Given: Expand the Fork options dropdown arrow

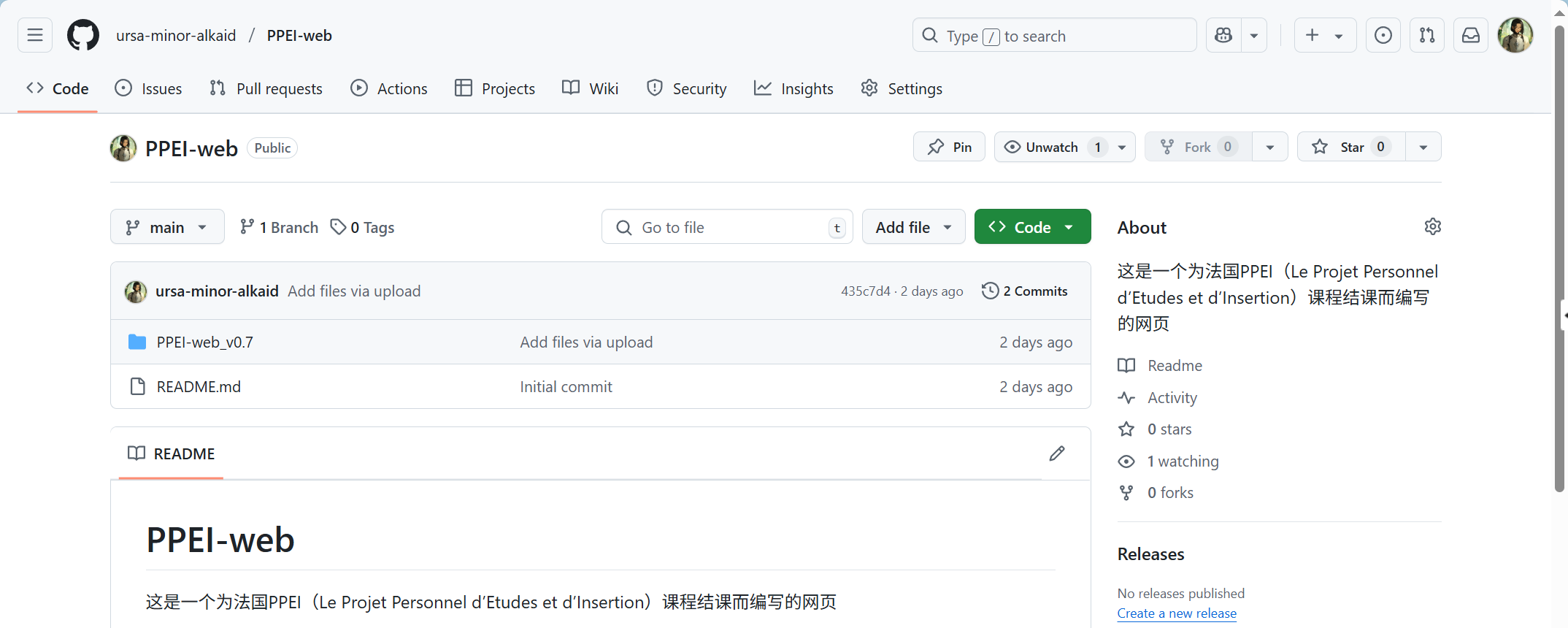Looking at the screenshot, I should coord(1270,147).
